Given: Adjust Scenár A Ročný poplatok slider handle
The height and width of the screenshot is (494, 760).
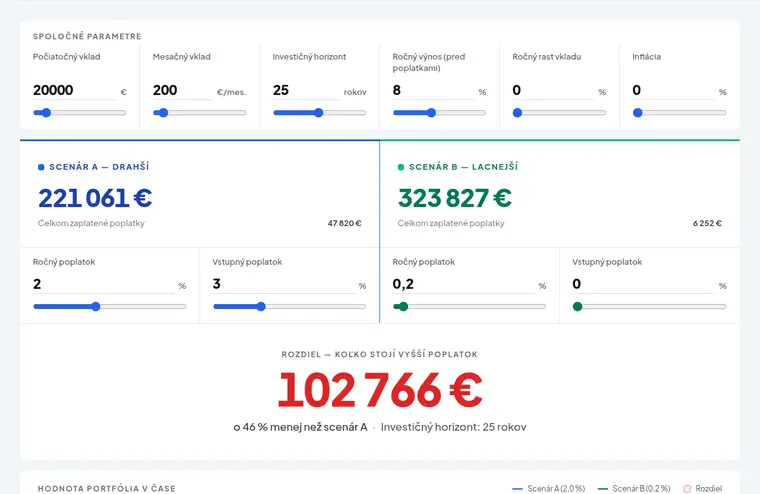Looking at the screenshot, I should click(96, 306).
